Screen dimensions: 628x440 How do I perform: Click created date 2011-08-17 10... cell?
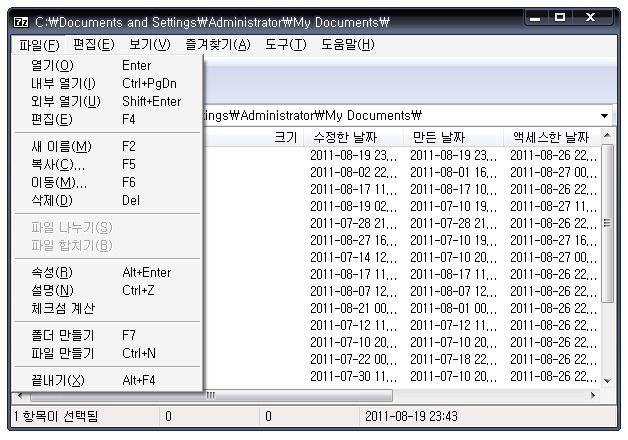point(453,189)
